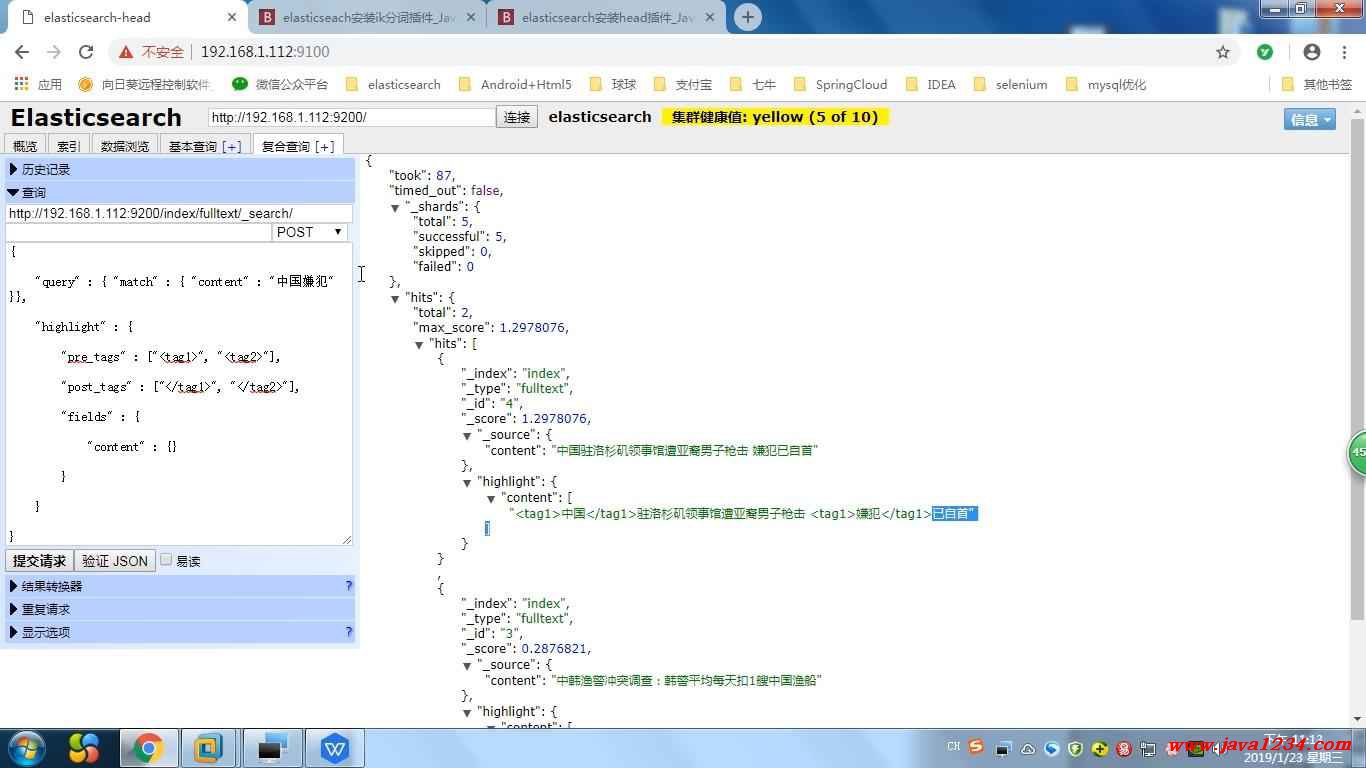Switch to the 索引 tab

click(x=69, y=146)
